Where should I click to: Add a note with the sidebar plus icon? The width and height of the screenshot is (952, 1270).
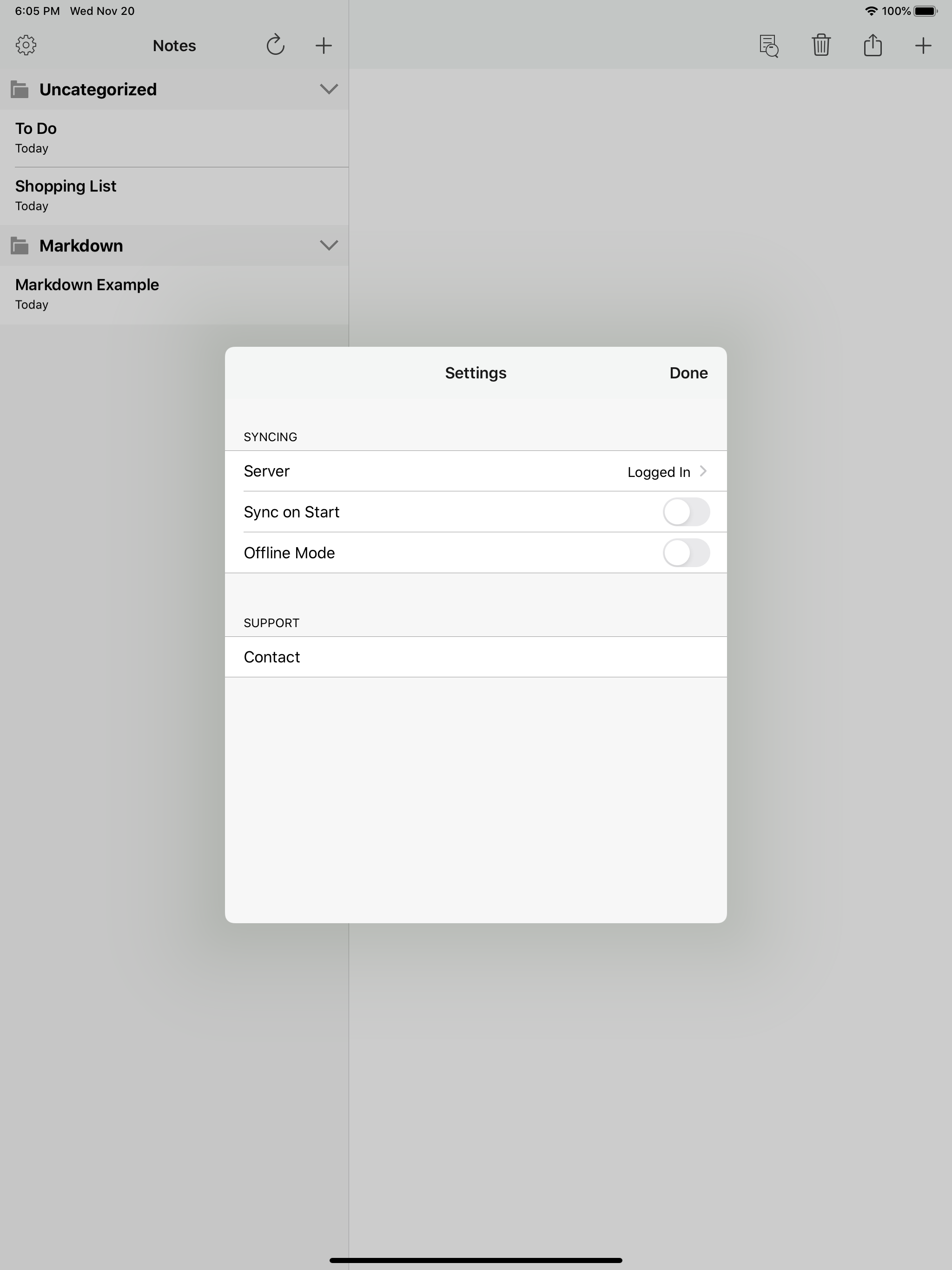click(x=324, y=46)
